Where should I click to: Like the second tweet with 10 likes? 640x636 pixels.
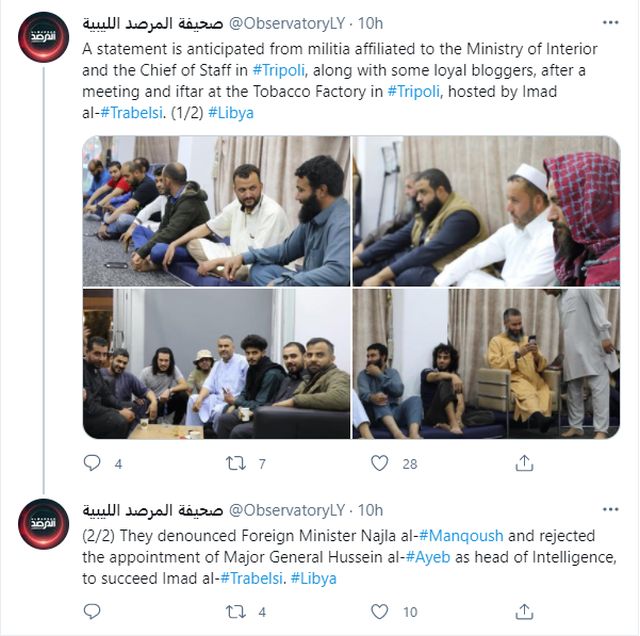(x=380, y=612)
